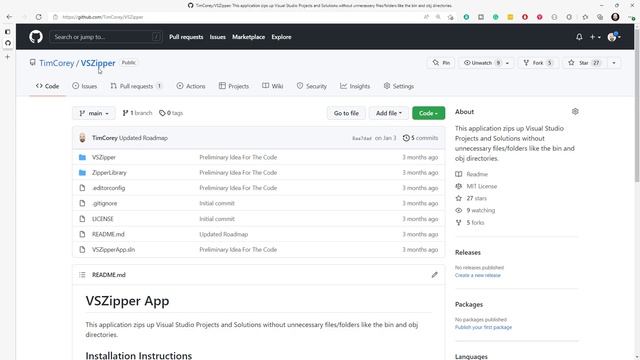Open the .gitignore file
The image size is (640, 360).
pyautogui.click(x=104, y=203)
